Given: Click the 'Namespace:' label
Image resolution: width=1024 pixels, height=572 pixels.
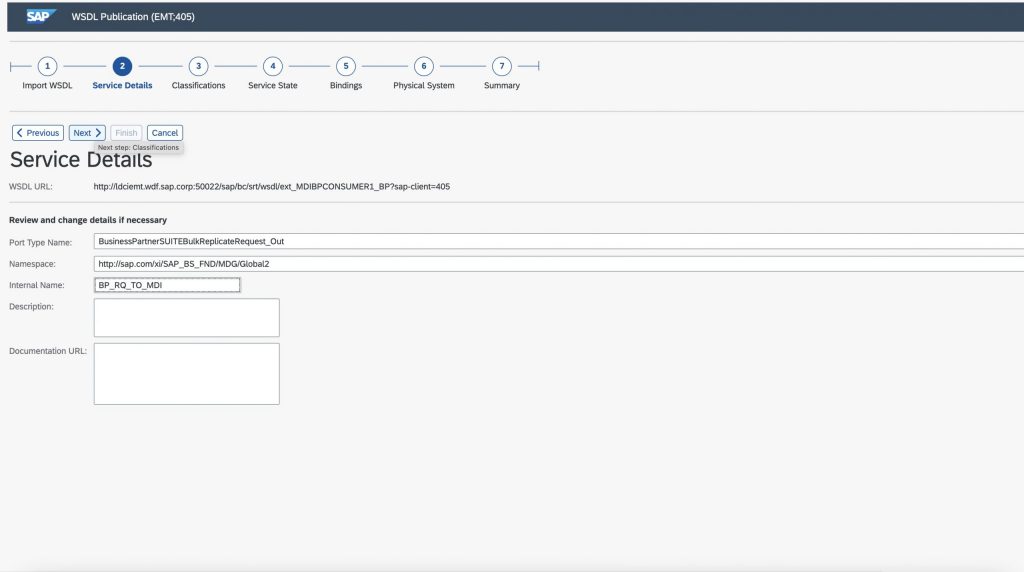Looking at the screenshot, I should 33,264.
